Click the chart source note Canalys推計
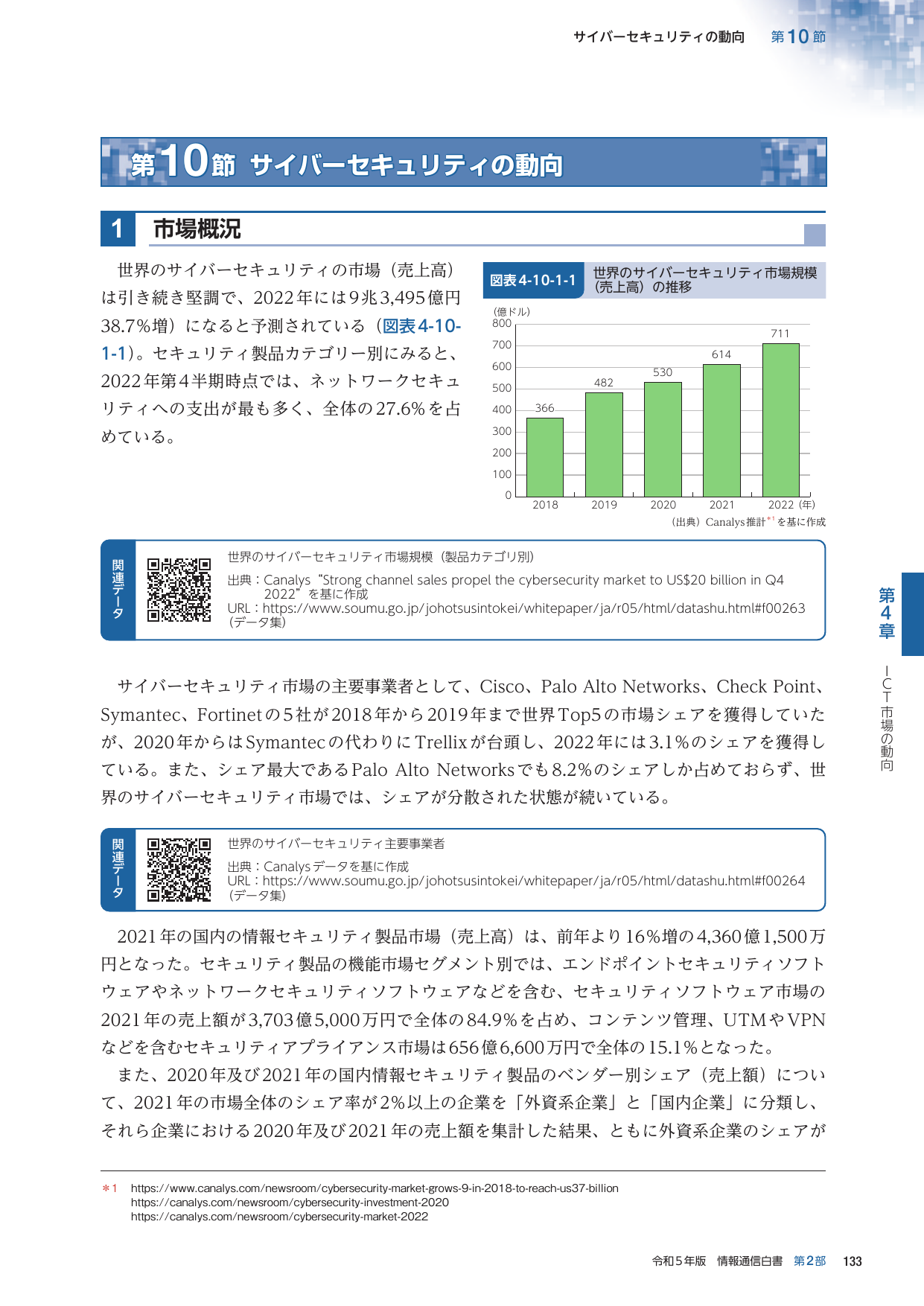924x1306 pixels. (748, 522)
